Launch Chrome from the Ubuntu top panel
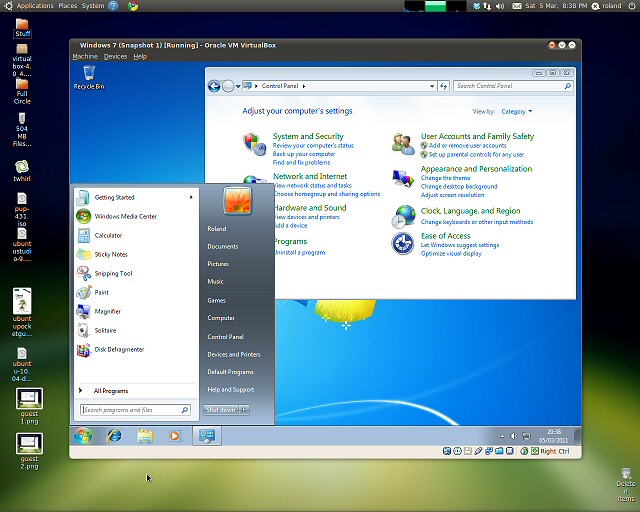 pyautogui.click(x=133, y=6)
